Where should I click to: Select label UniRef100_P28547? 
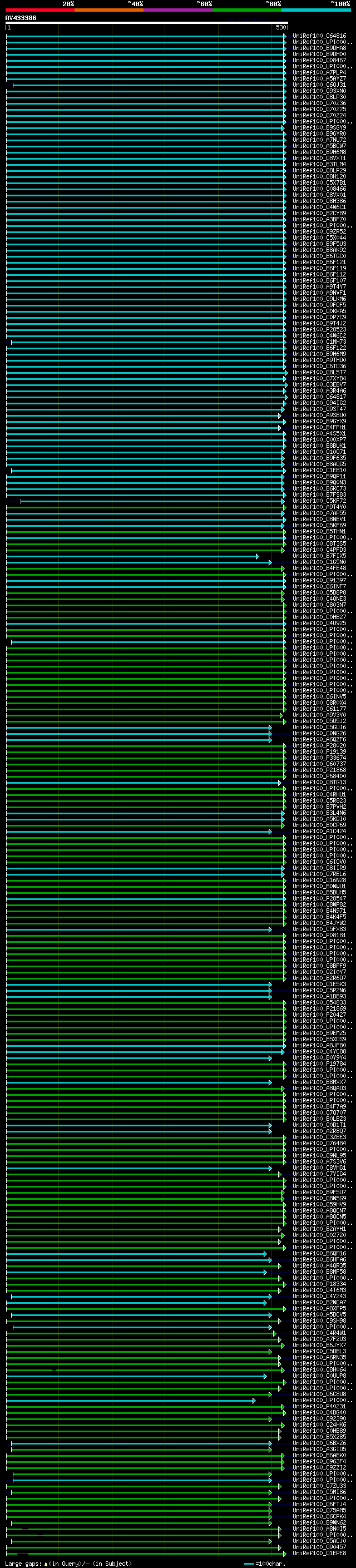(x=319, y=898)
